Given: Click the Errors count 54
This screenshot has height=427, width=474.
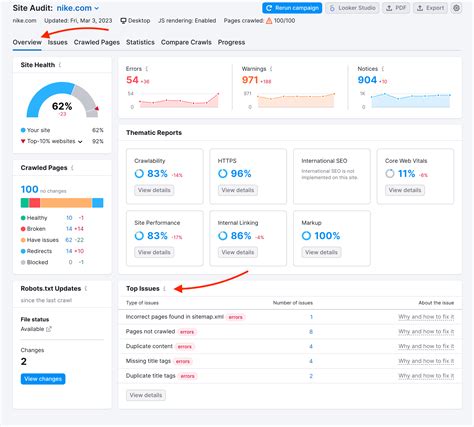Looking at the screenshot, I should 132,80.
